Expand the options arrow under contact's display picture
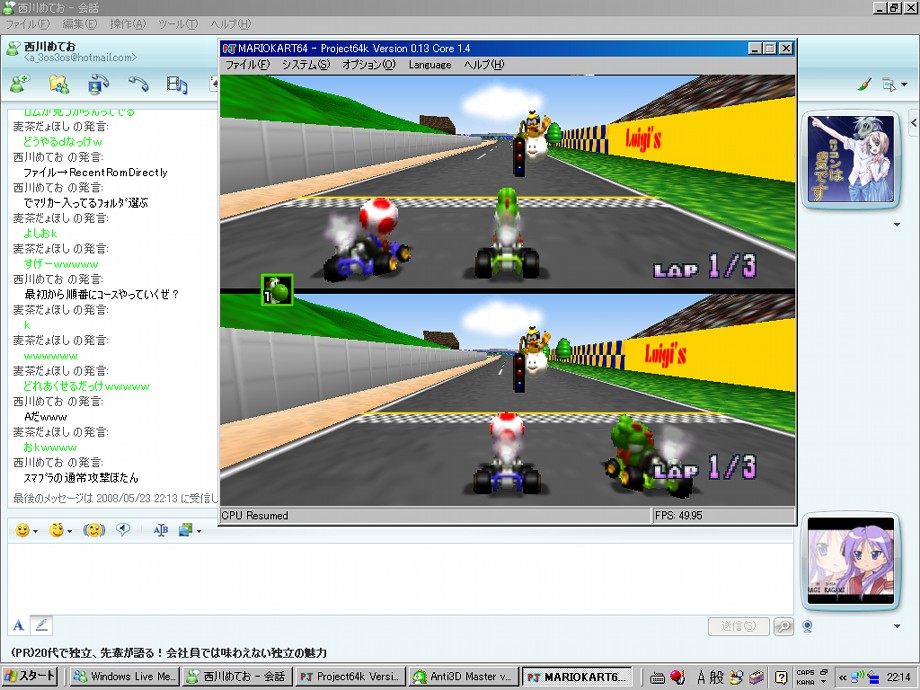This screenshot has width=920, height=690. point(897,224)
